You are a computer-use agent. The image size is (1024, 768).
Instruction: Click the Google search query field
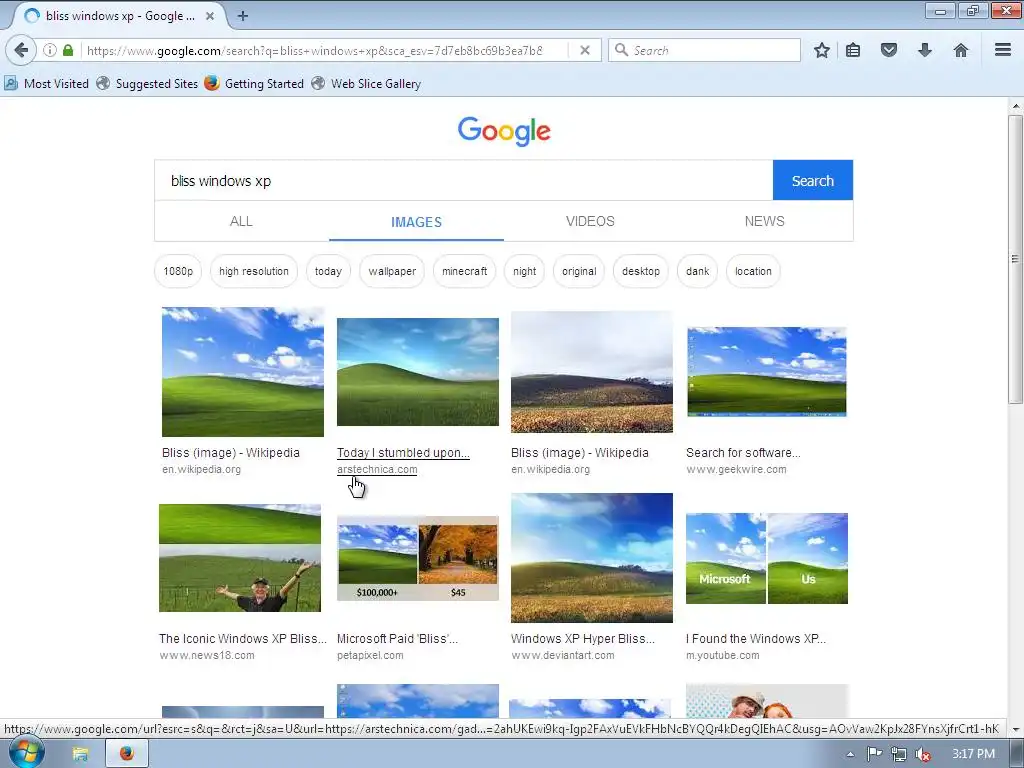pyautogui.click(x=464, y=181)
